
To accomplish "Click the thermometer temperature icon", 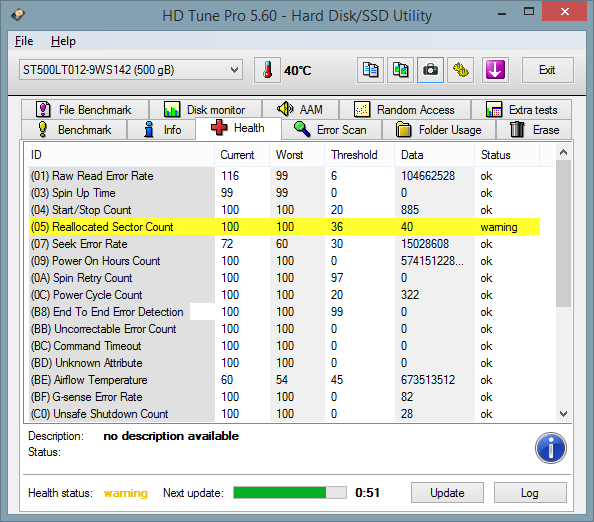I will coord(267,70).
